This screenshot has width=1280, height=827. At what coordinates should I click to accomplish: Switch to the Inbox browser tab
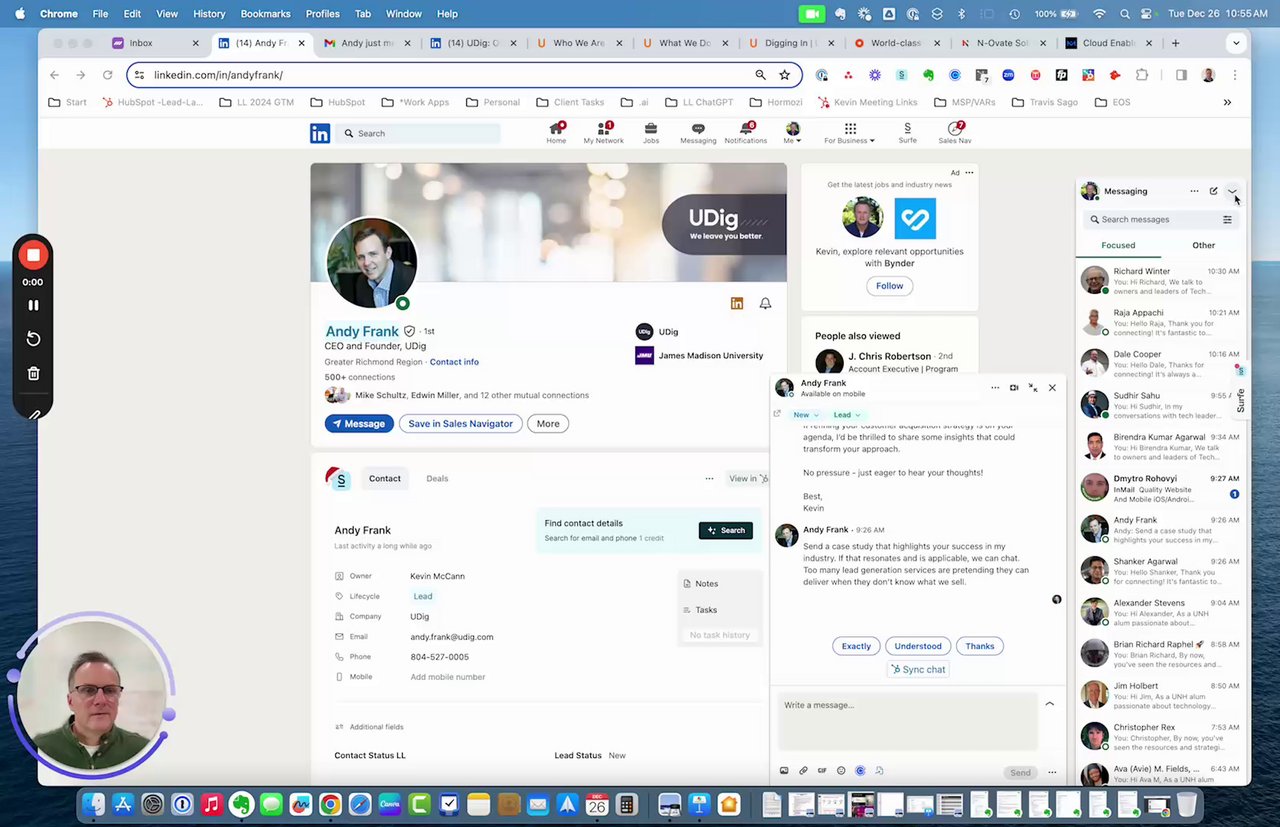click(x=156, y=43)
